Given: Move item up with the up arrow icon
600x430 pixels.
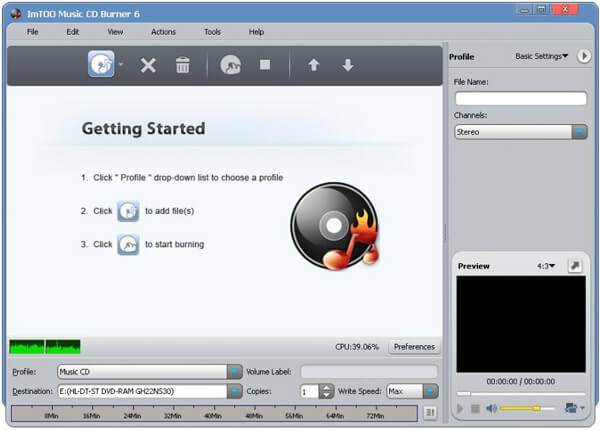Looking at the screenshot, I should 314,65.
